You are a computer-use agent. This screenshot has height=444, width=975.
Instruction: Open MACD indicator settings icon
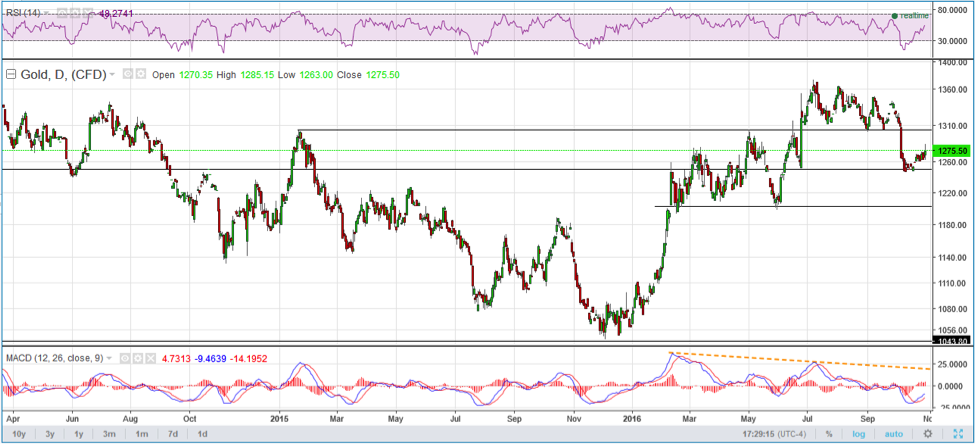tap(139, 358)
